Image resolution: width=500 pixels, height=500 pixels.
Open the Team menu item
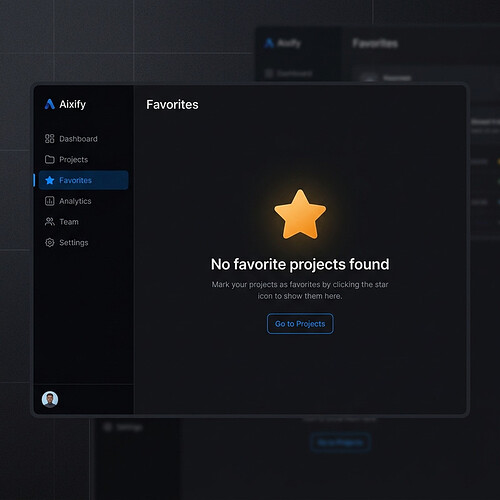(x=83, y=222)
